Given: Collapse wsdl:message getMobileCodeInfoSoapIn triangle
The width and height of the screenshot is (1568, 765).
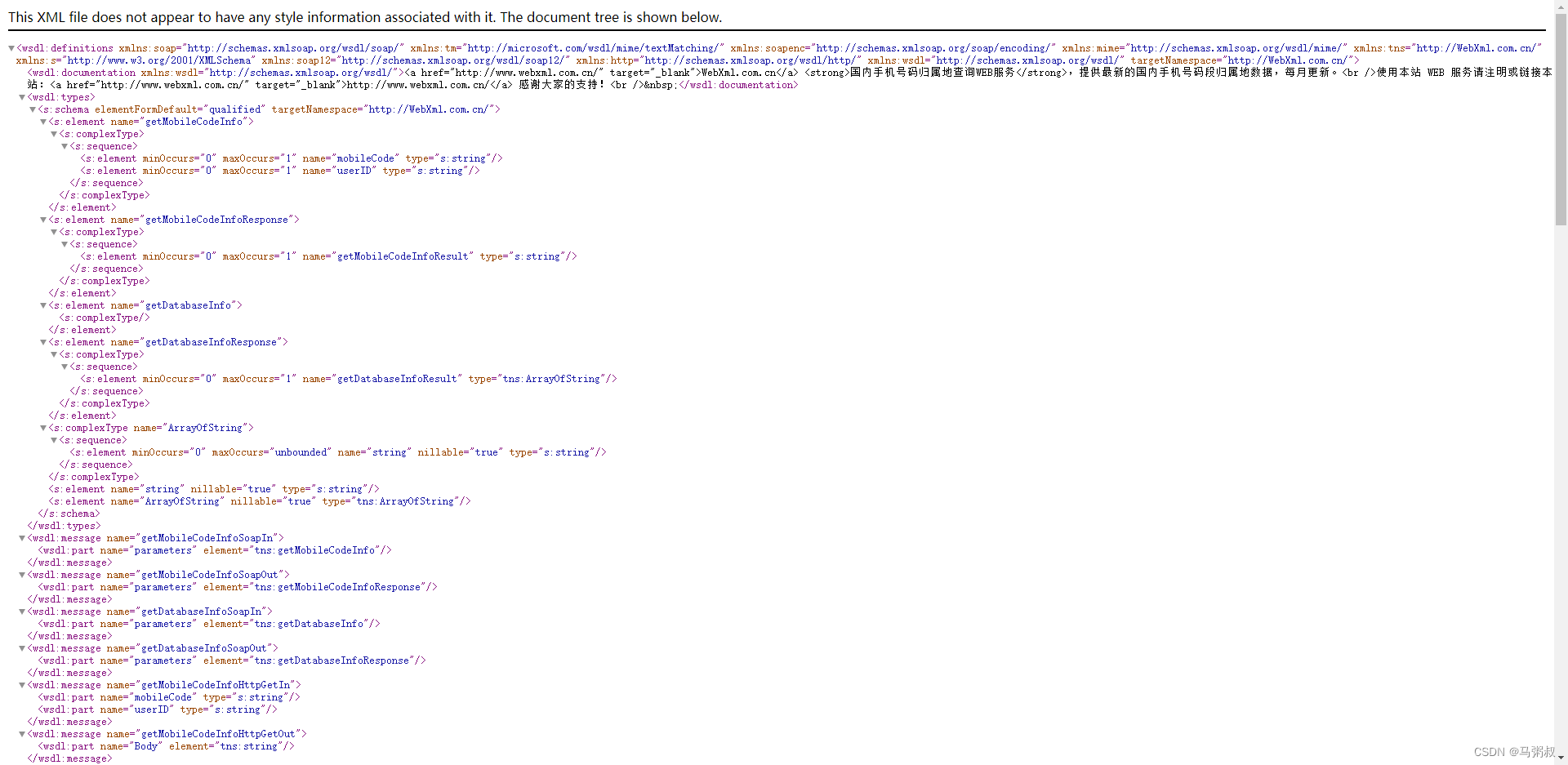Looking at the screenshot, I should click(x=22, y=538).
